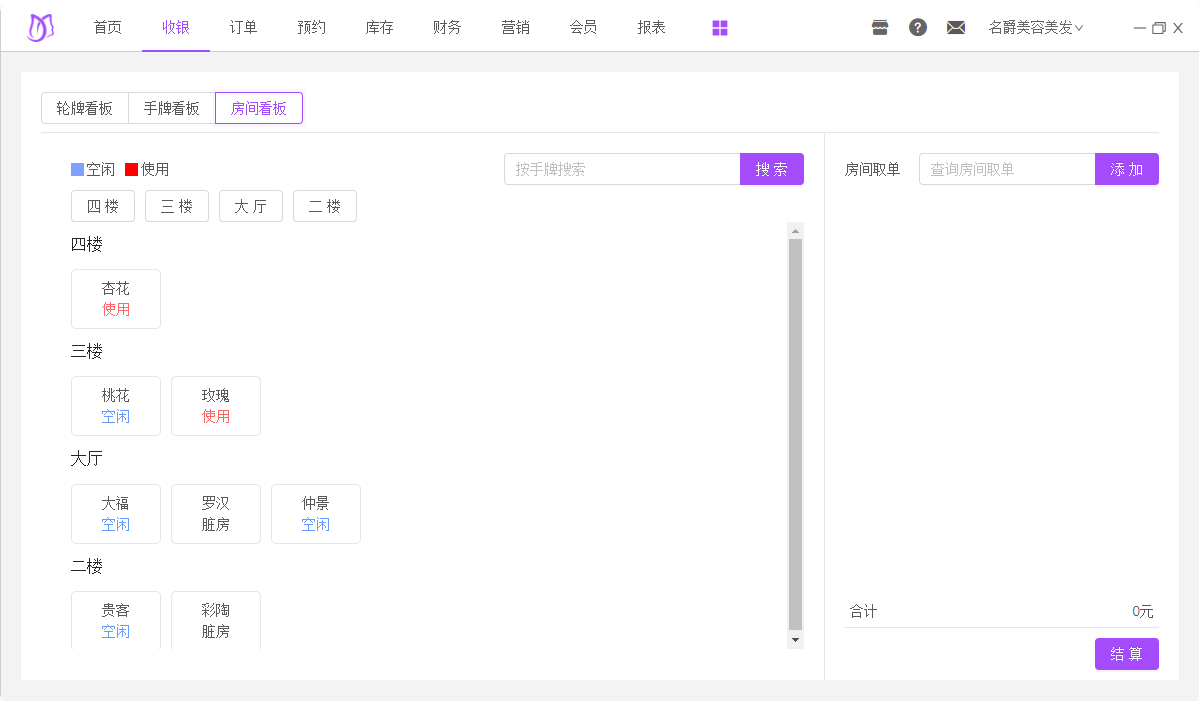Go to the 会员 menu
1199x701 pixels.
583,27
